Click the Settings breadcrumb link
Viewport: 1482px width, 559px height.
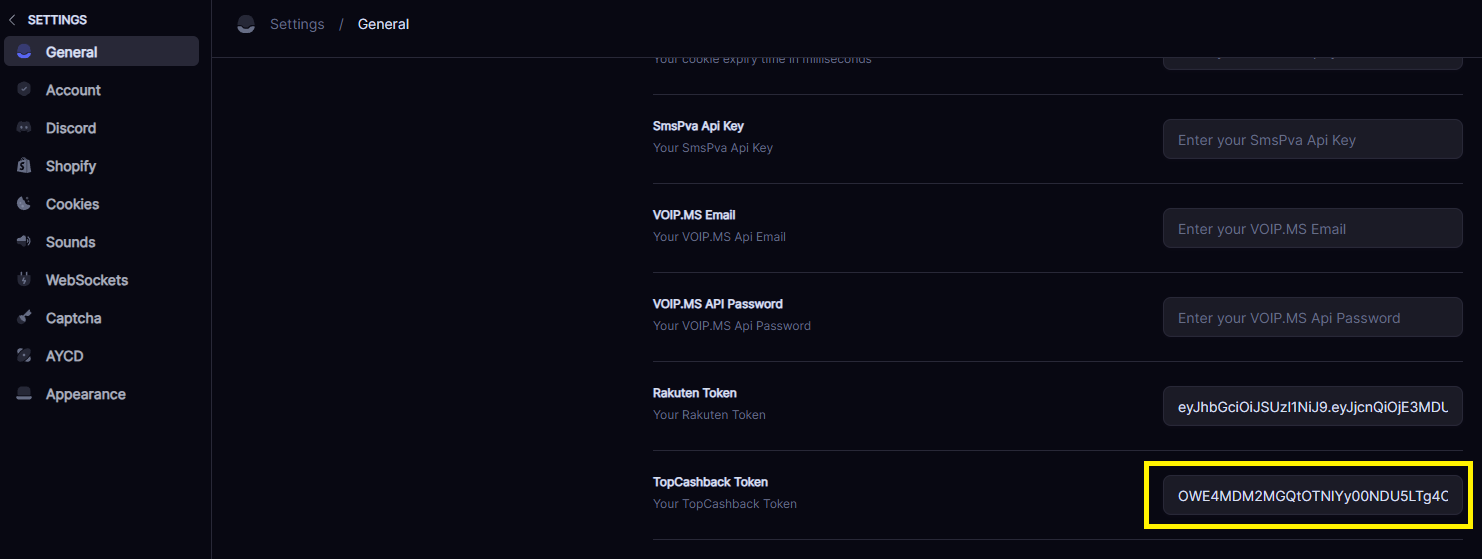297,24
